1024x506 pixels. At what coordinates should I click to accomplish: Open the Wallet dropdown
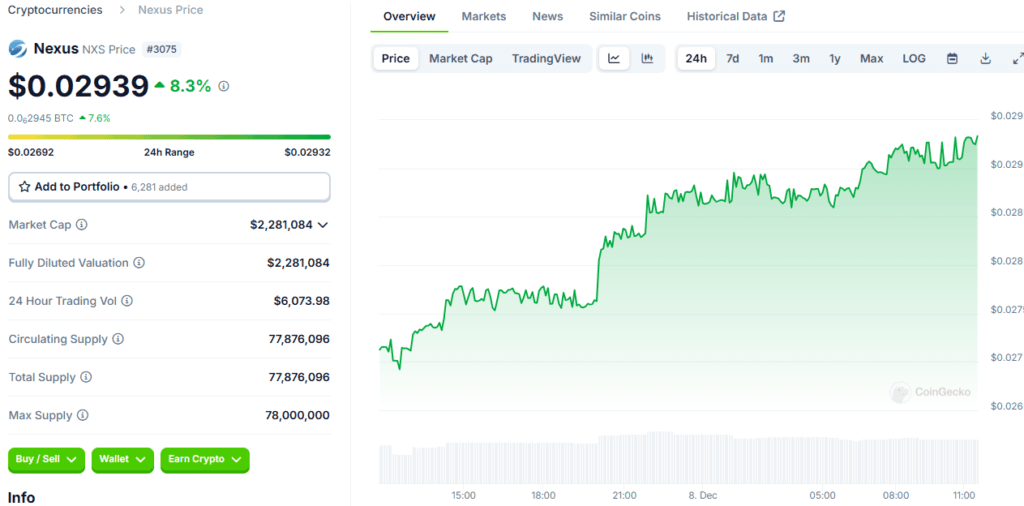pyautogui.click(x=123, y=460)
